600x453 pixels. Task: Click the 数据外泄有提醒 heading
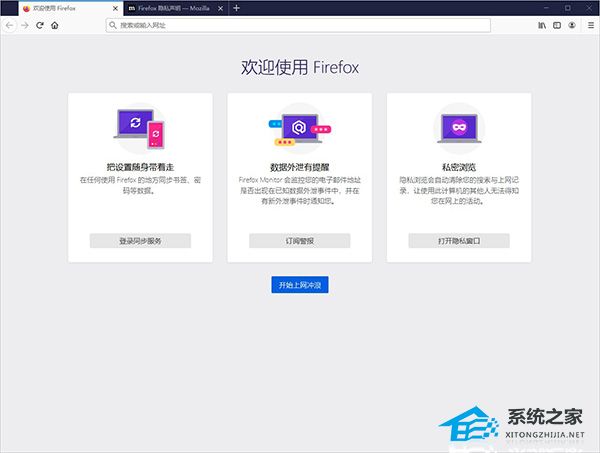tap(300, 167)
